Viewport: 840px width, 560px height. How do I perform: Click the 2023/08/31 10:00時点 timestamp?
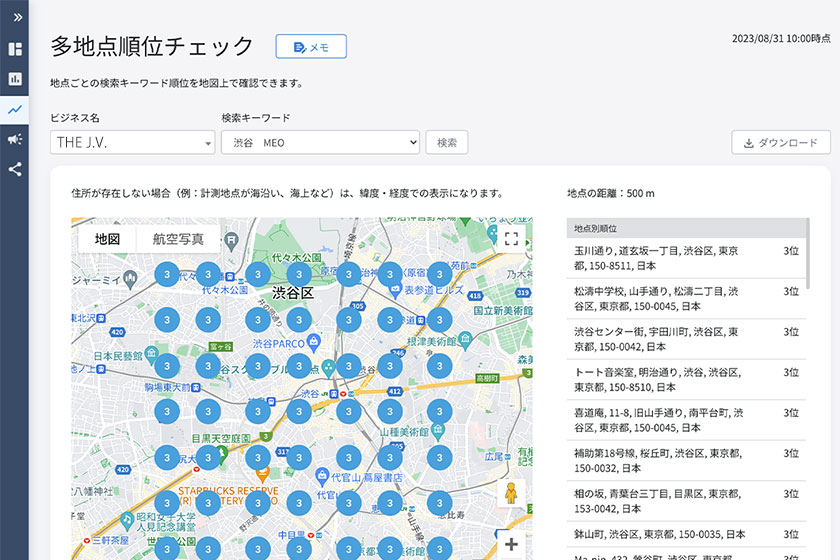[x=781, y=39]
